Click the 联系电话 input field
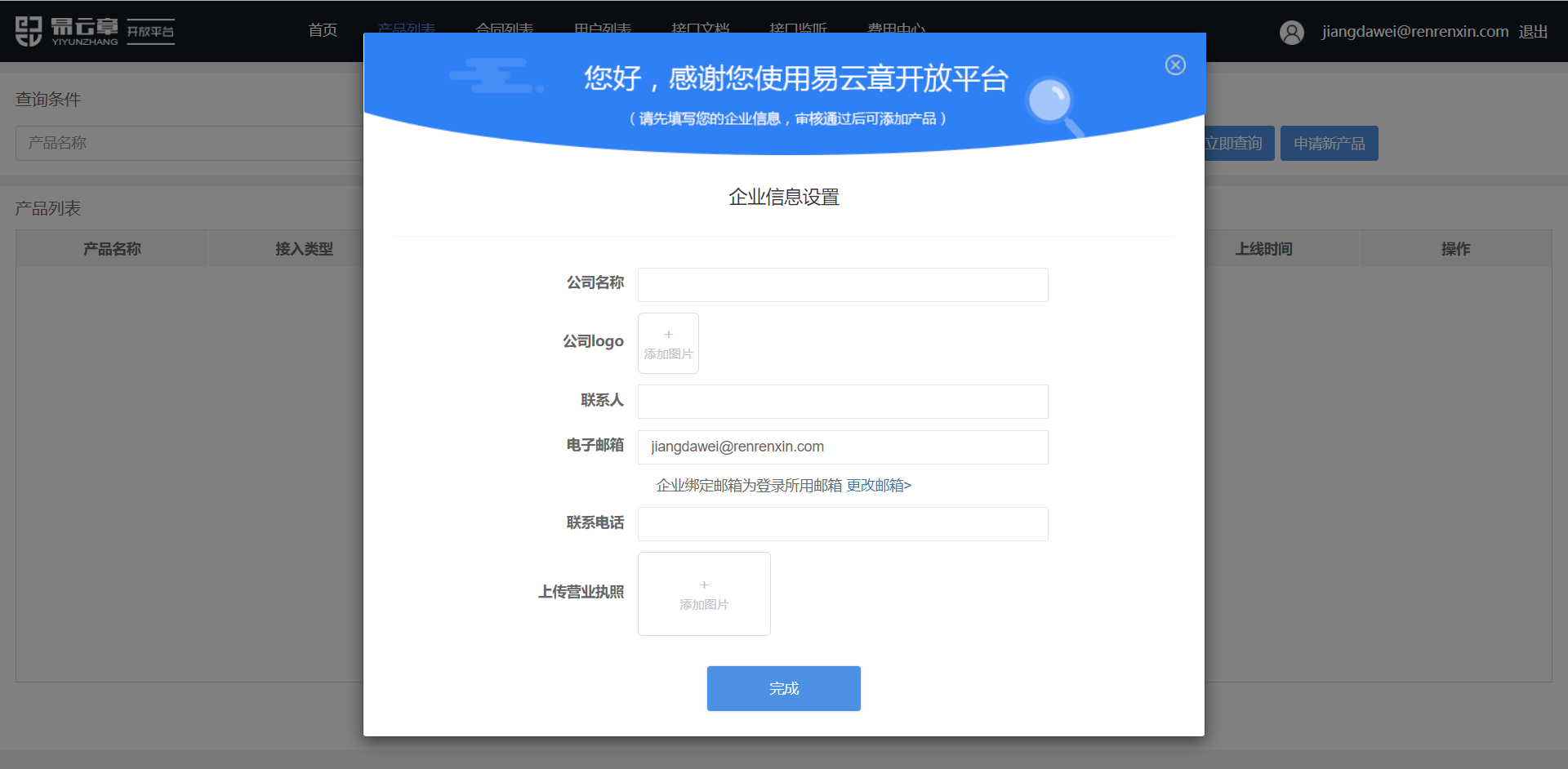 click(843, 524)
